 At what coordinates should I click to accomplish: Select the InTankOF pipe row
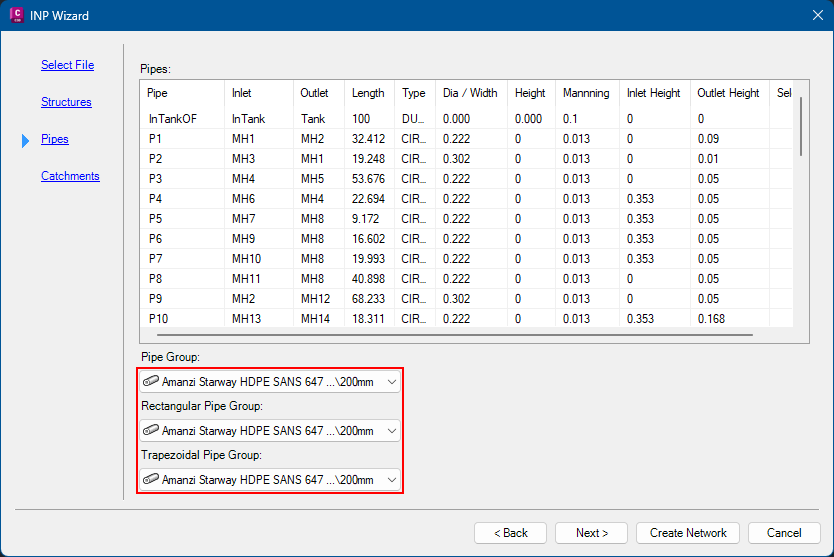pyautogui.click(x=466, y=119)
